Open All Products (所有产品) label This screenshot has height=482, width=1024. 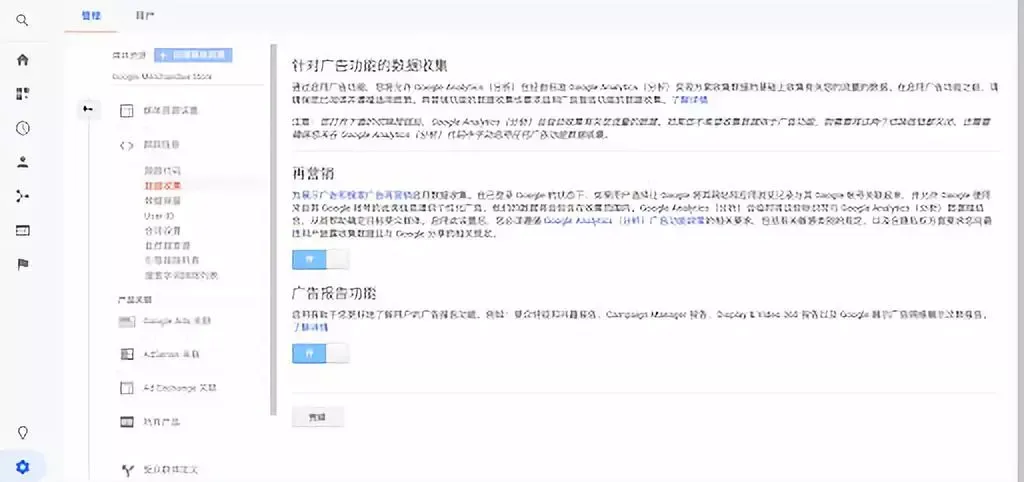[161, 422]
